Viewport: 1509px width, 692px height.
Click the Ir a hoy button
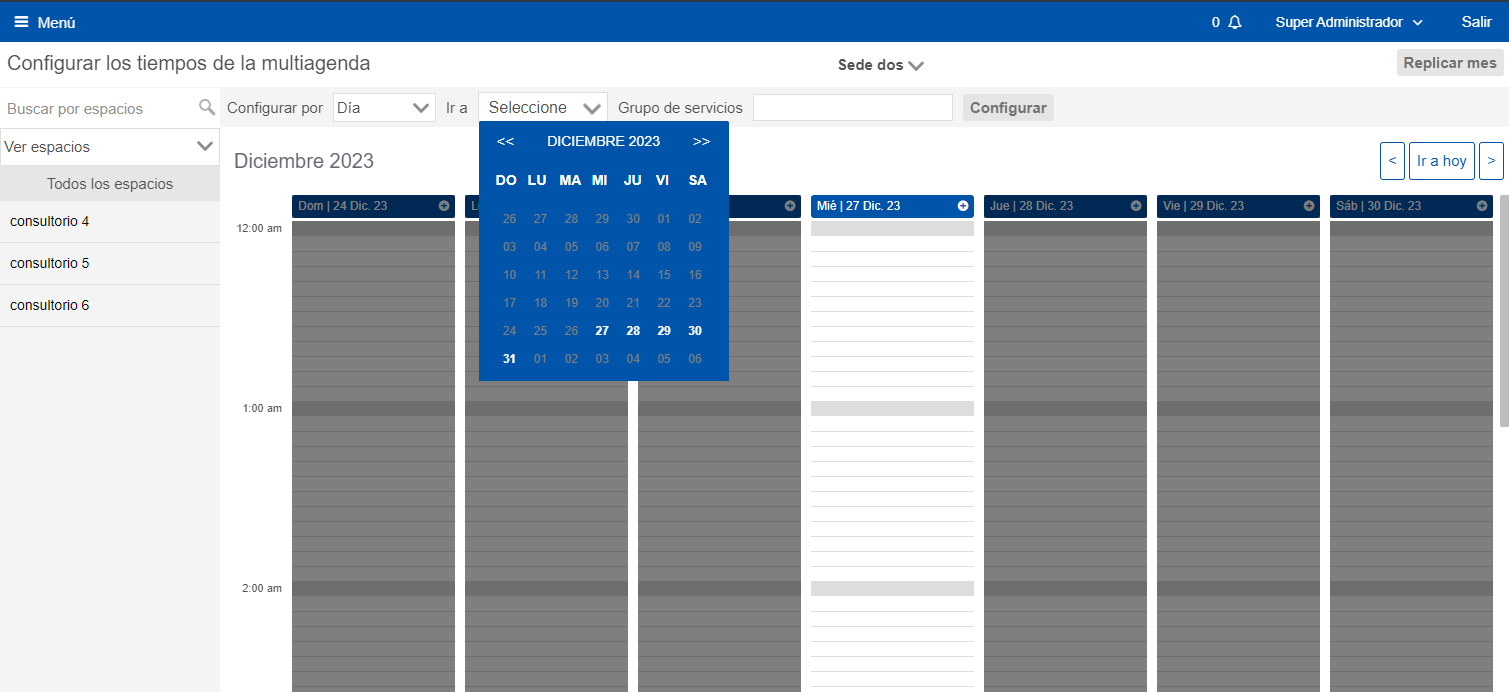(1441, 160)
